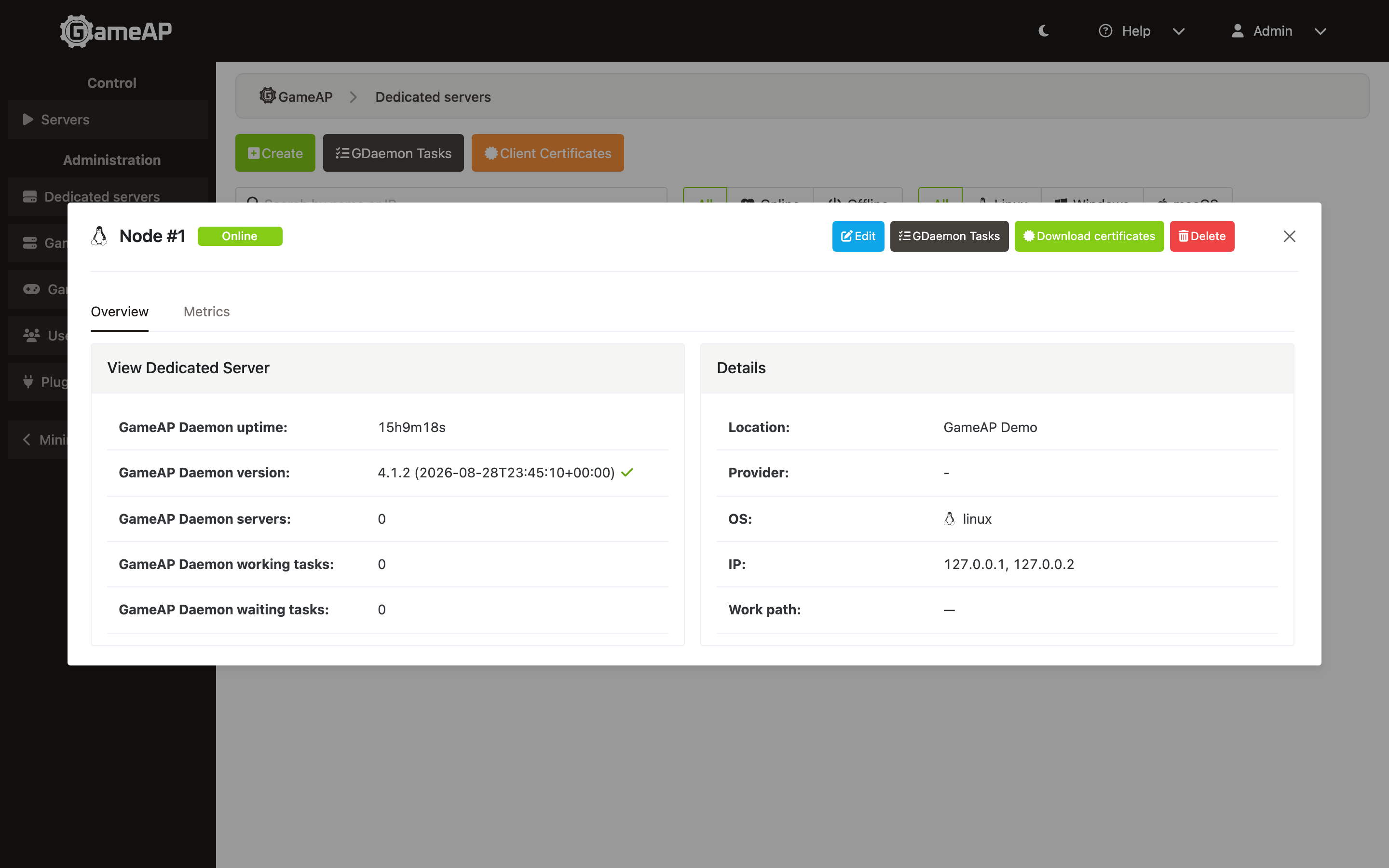The width and height of the screenshot is (1389, 868).
Task: Select the Overview tab
Action: 120,312
